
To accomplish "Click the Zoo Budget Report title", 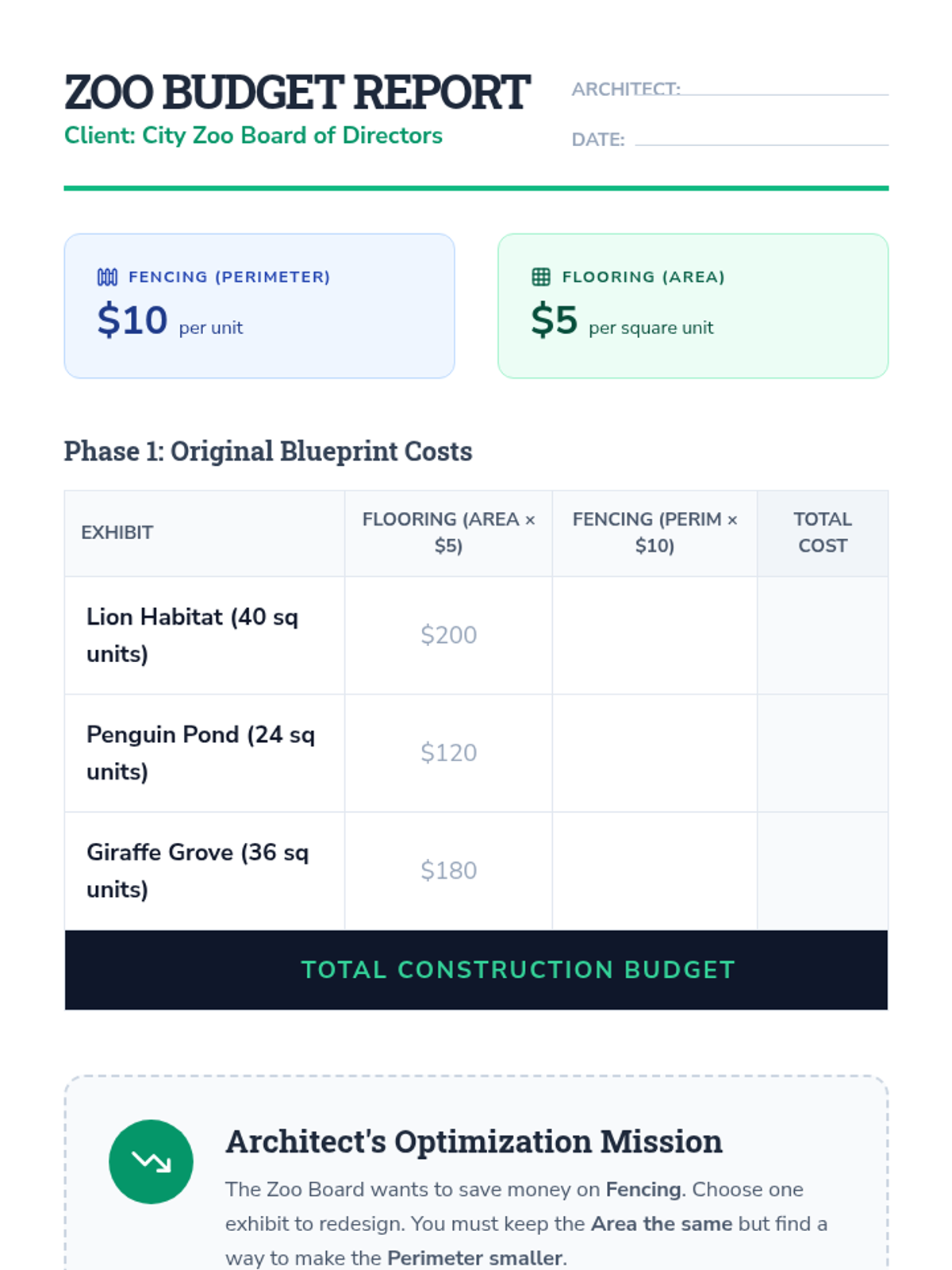I will tap(297, 92).
